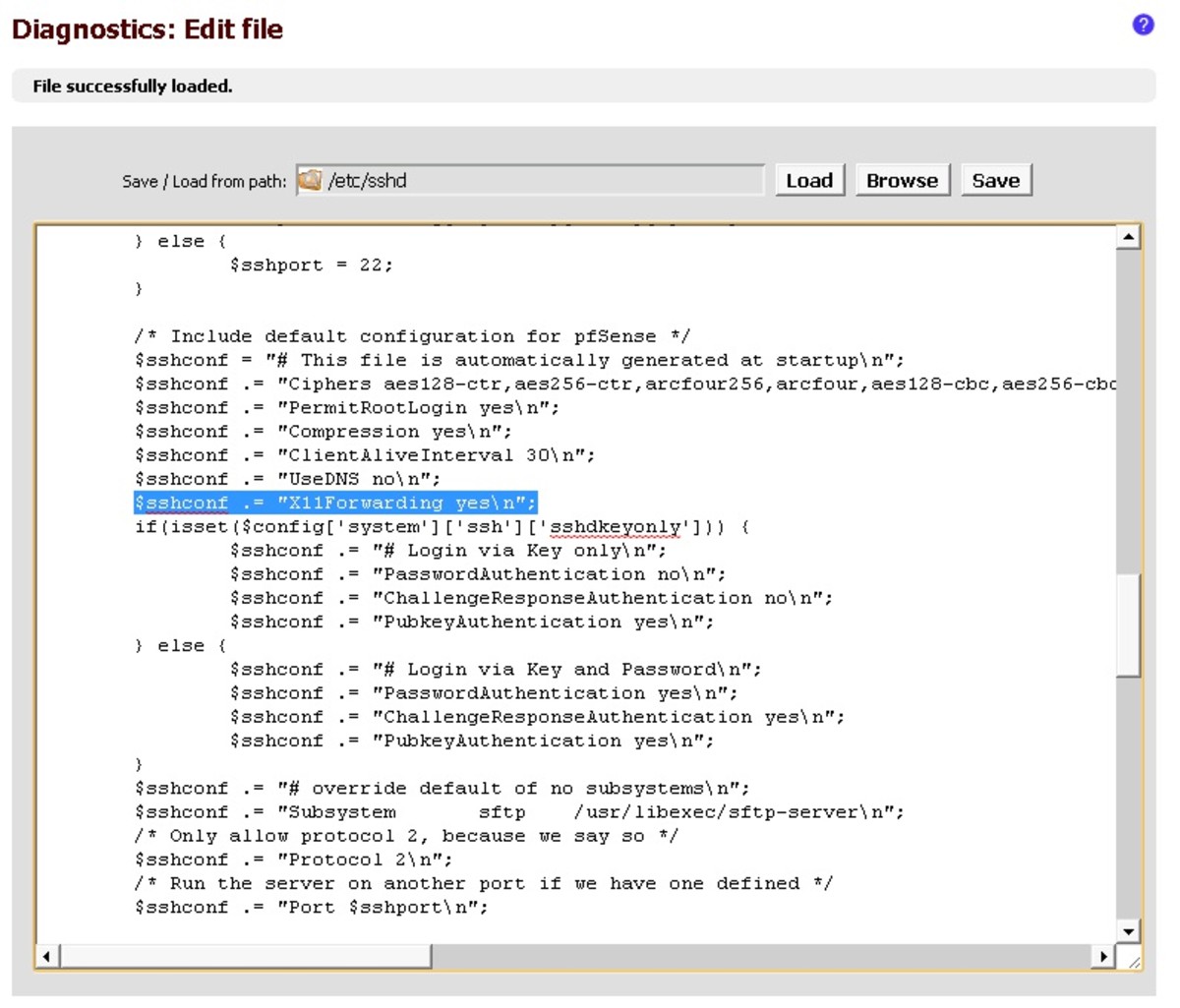
Task: Click the highlighted X11Forwarding line
Action: pyautogui.click(x=335, y=503)
